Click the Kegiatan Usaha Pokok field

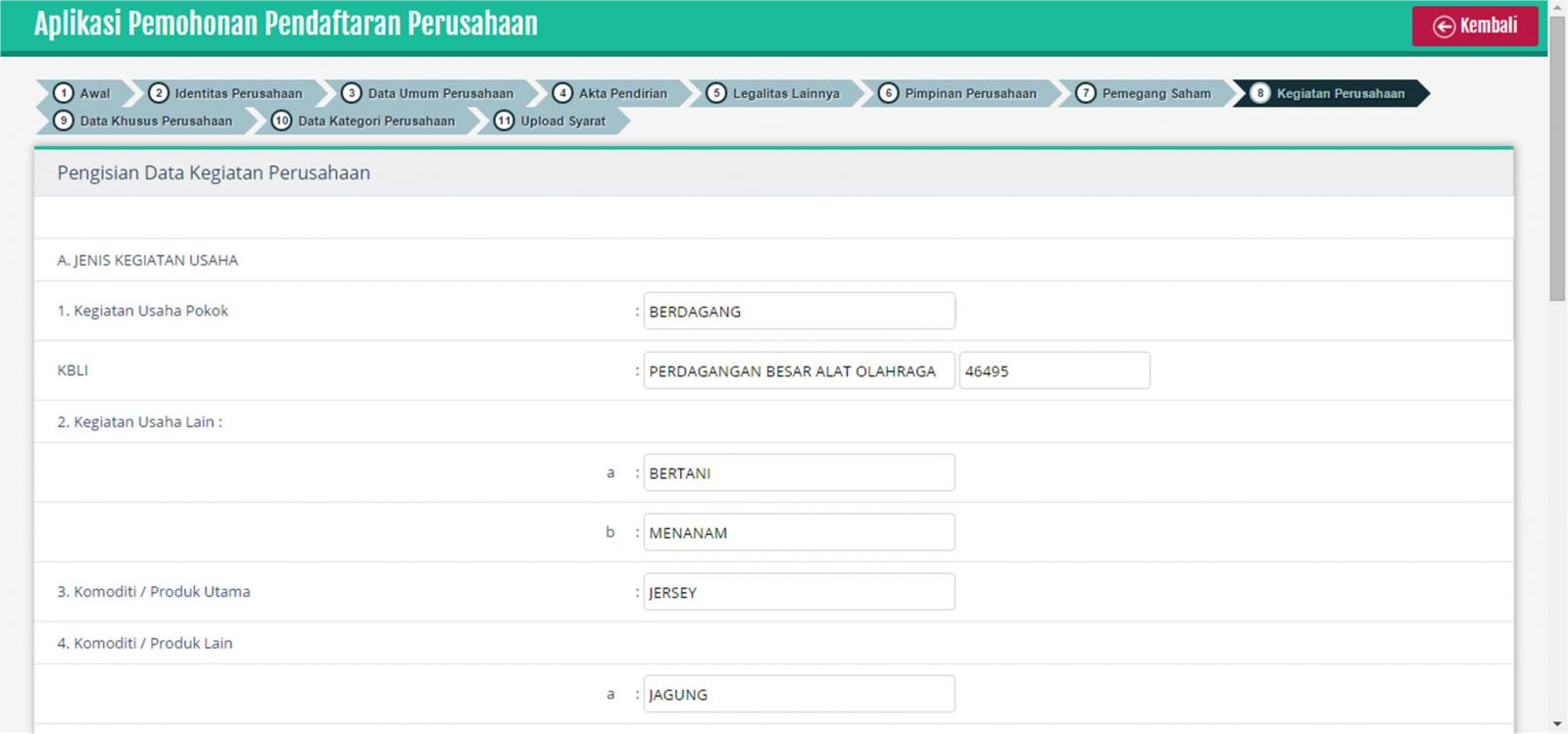(x=799, y=312)
